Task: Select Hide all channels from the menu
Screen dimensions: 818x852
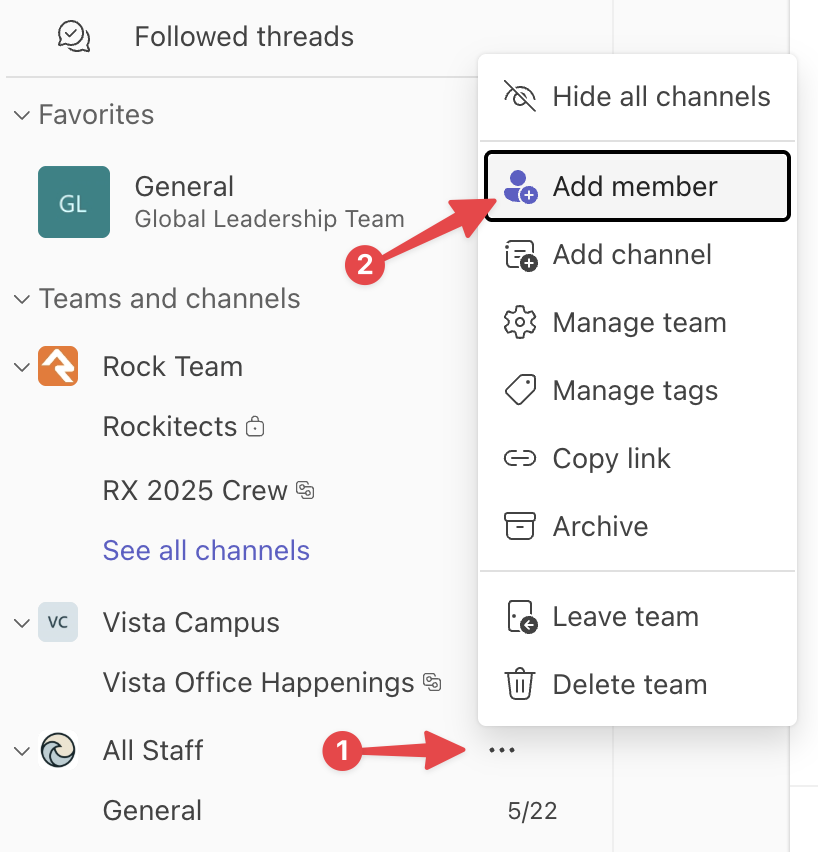Action: pyautogui.click(x=638, y=97)
